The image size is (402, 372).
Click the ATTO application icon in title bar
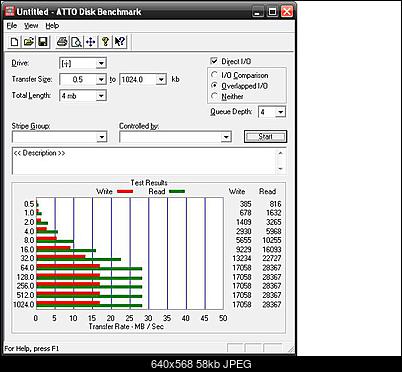(x=10, y=11)
